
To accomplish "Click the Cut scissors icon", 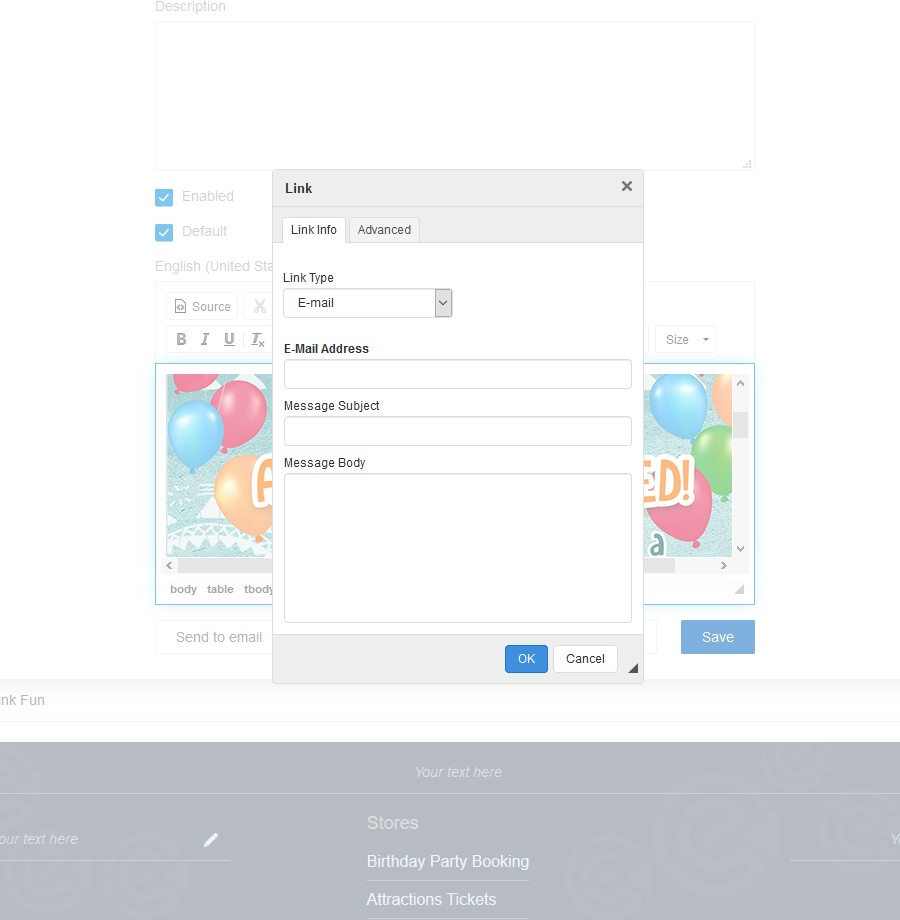I will (259, 307).
